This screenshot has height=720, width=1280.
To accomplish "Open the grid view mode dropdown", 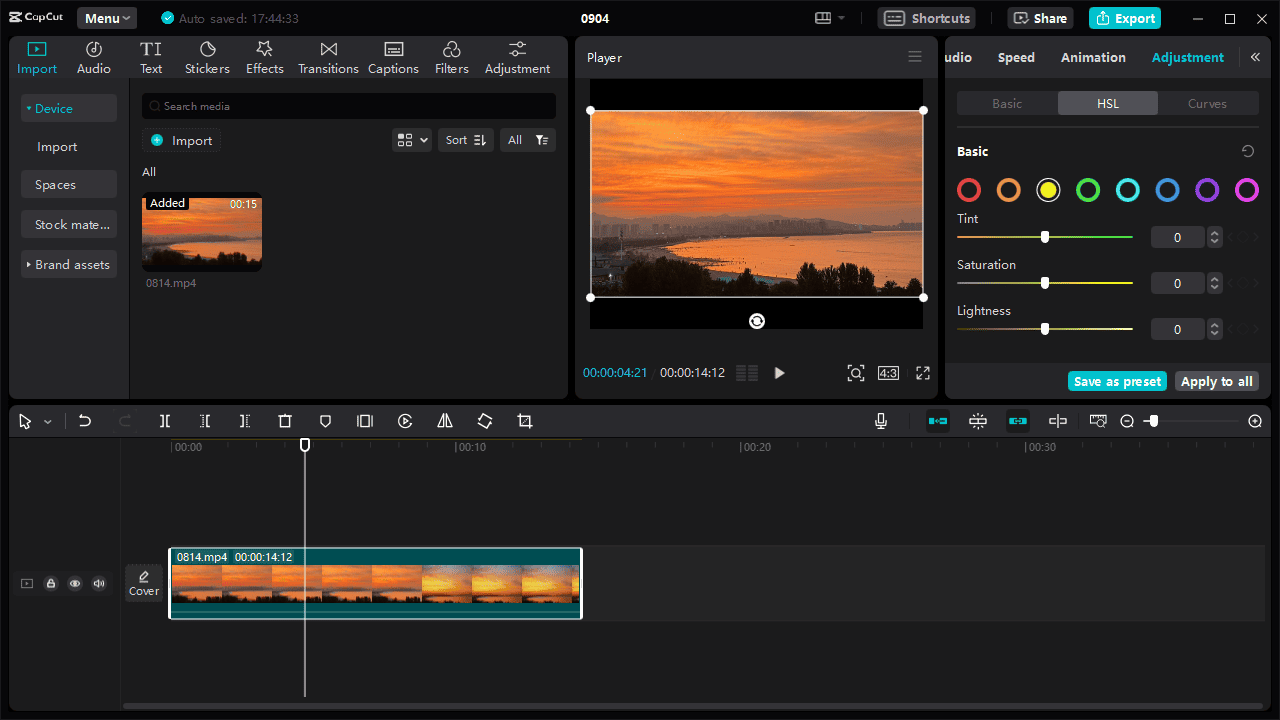I will click(x=412, y=140).
